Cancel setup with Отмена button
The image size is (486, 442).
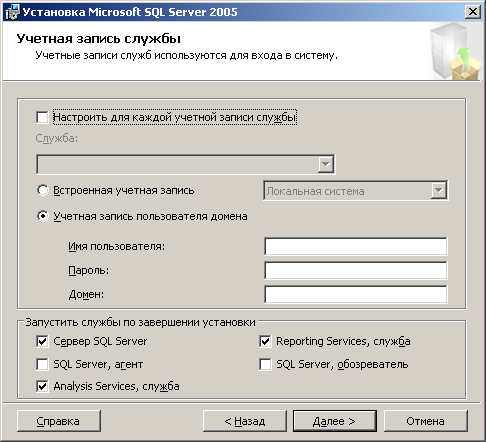point(426,421)
